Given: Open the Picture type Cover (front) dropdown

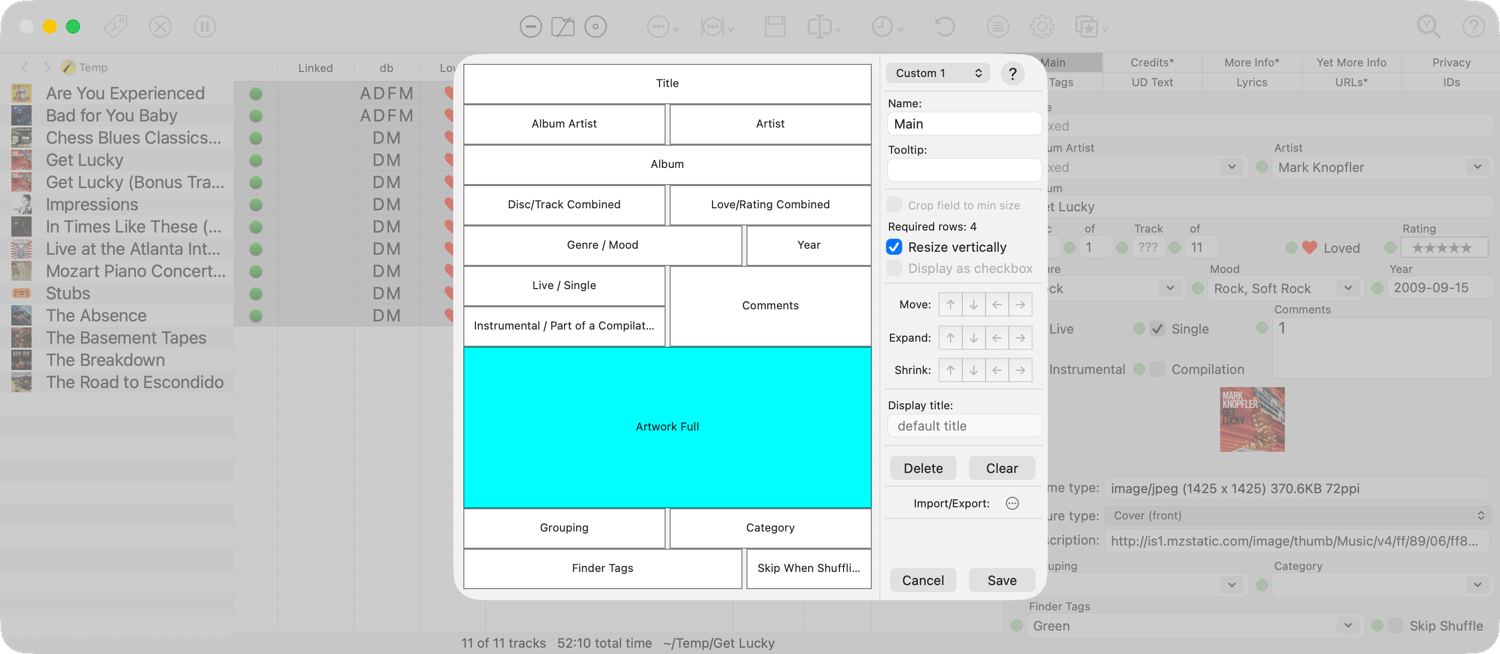Looking at the screenshot, I should (1297, 516).
